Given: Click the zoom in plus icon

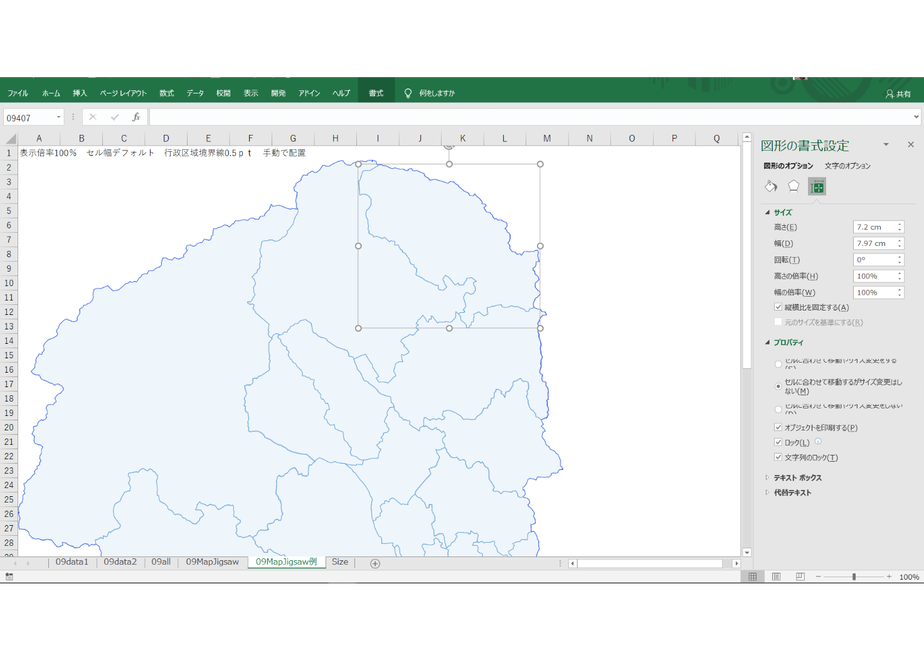Looking at the screenshot, I should pos(889,577).
